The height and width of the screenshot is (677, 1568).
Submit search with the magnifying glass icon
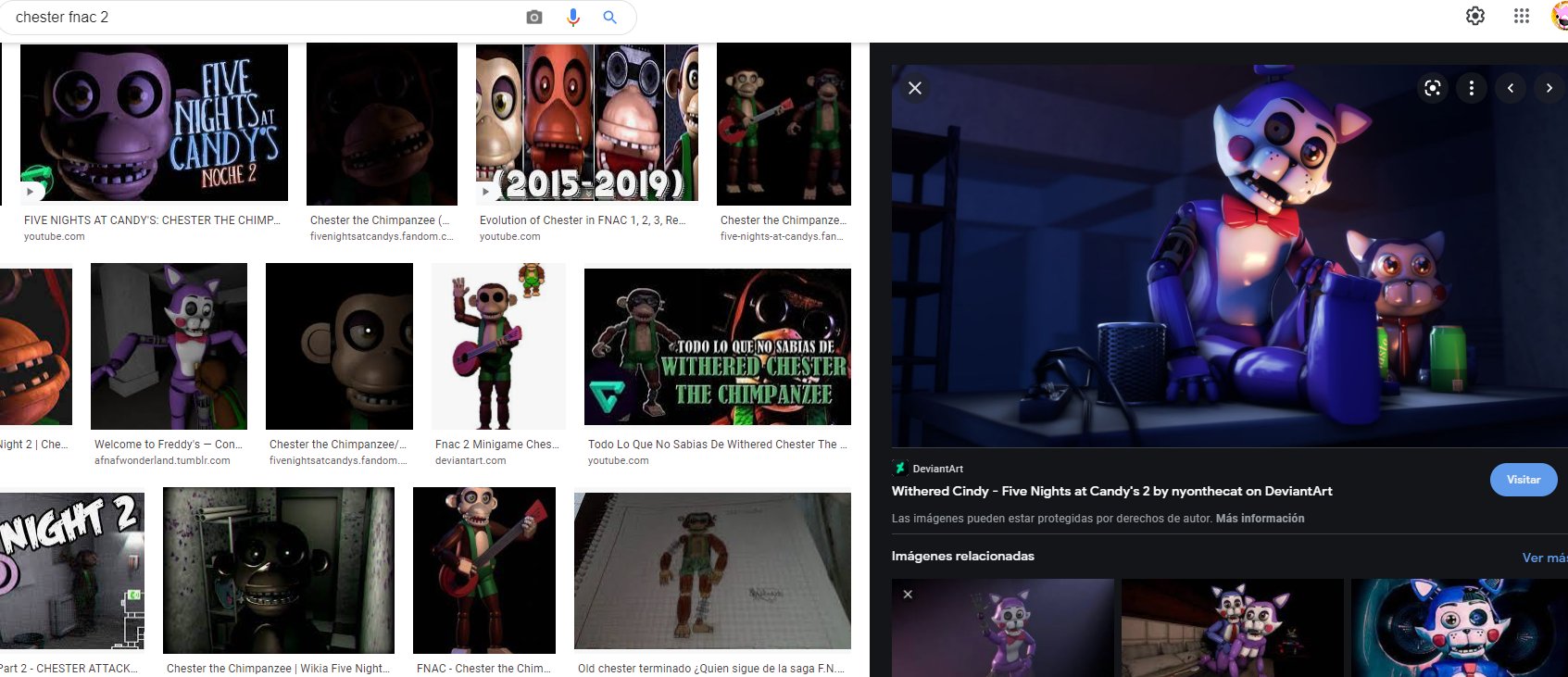click(609, 17)
